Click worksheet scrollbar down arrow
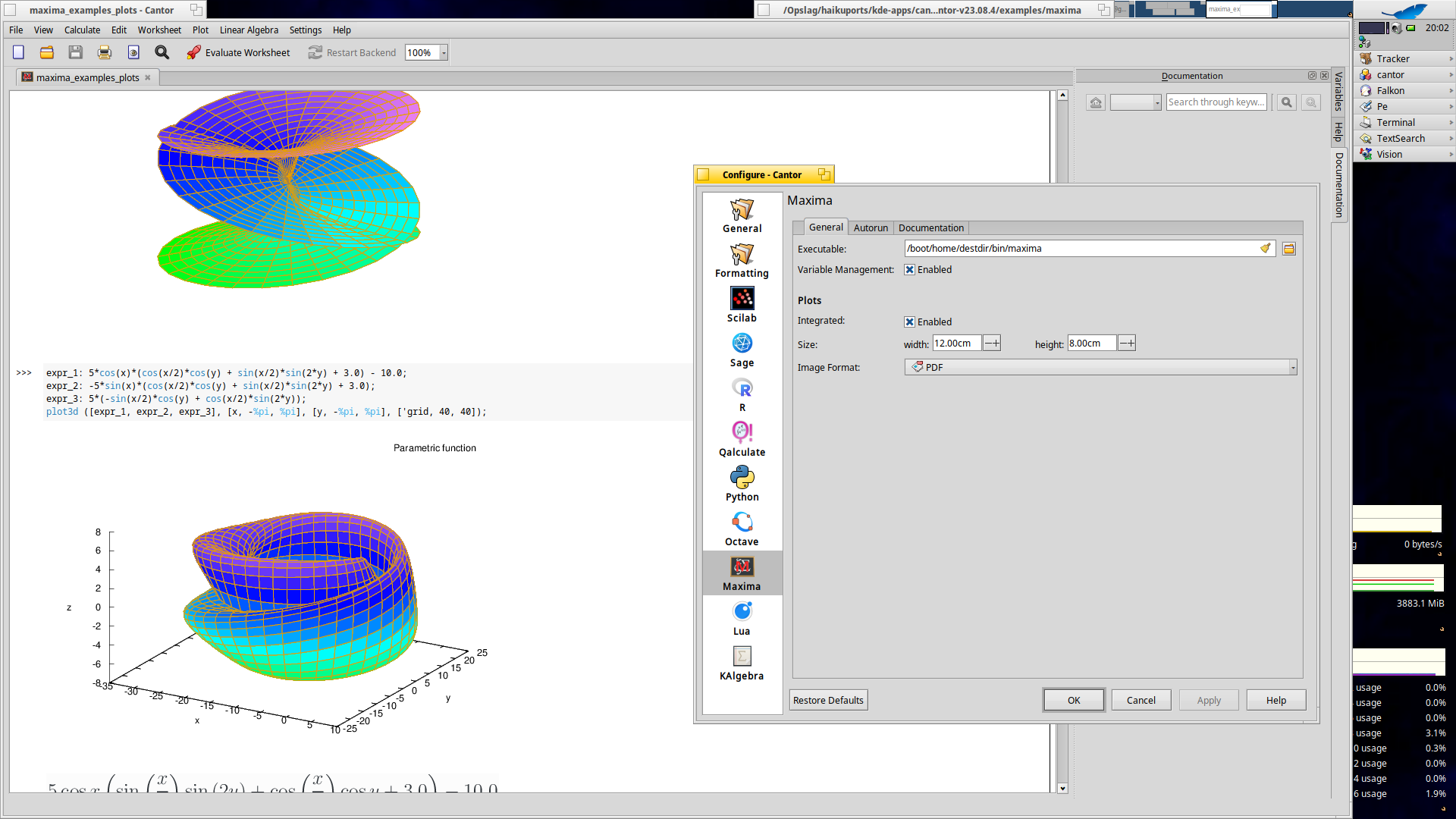The width and height of the screenshot is (1456, 819). pyautogui.click(x=1062, y=788)
